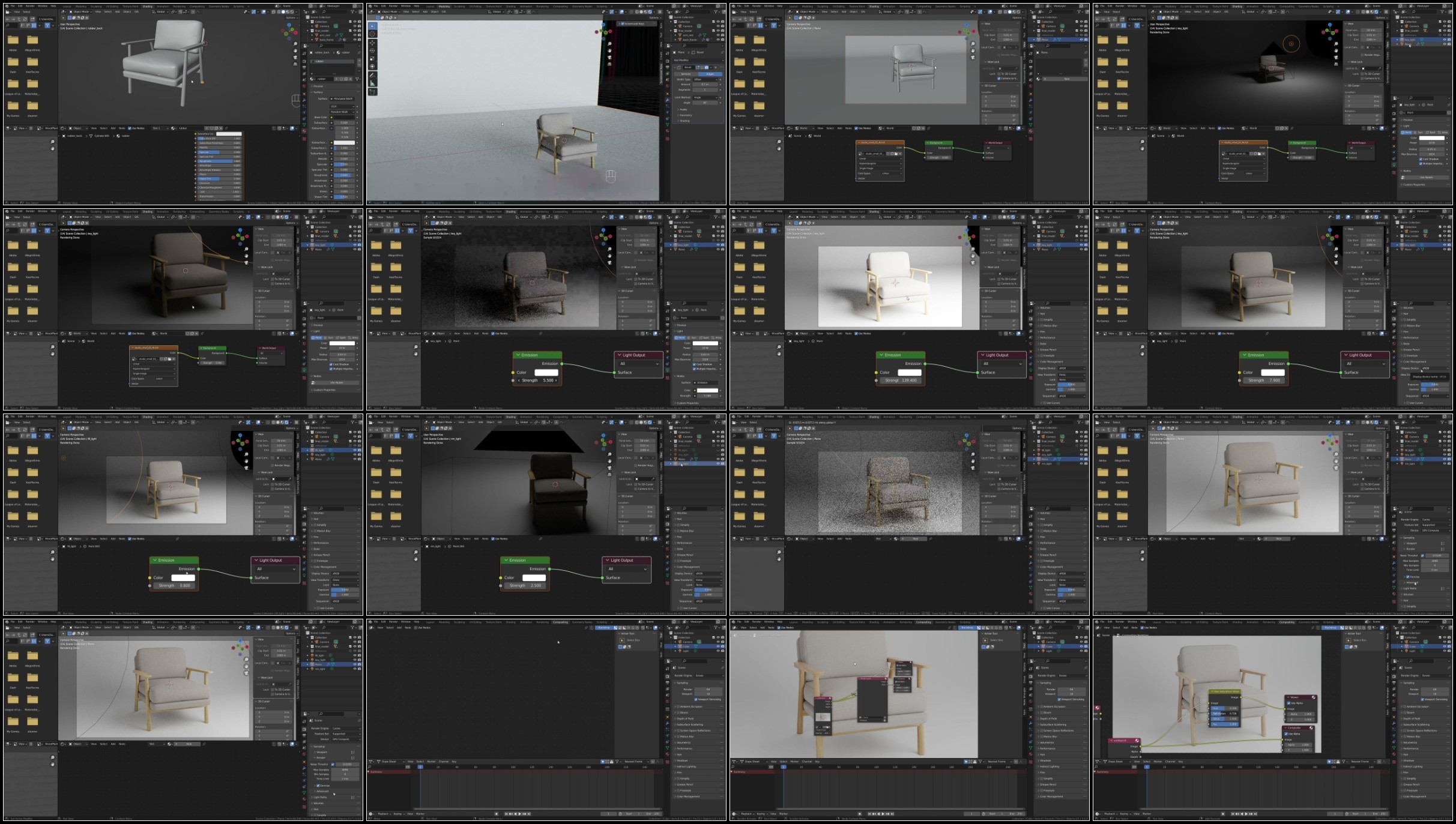Enable Use Nodes in the empty compositor frame

pyautogui.click(x=415, y=628)
